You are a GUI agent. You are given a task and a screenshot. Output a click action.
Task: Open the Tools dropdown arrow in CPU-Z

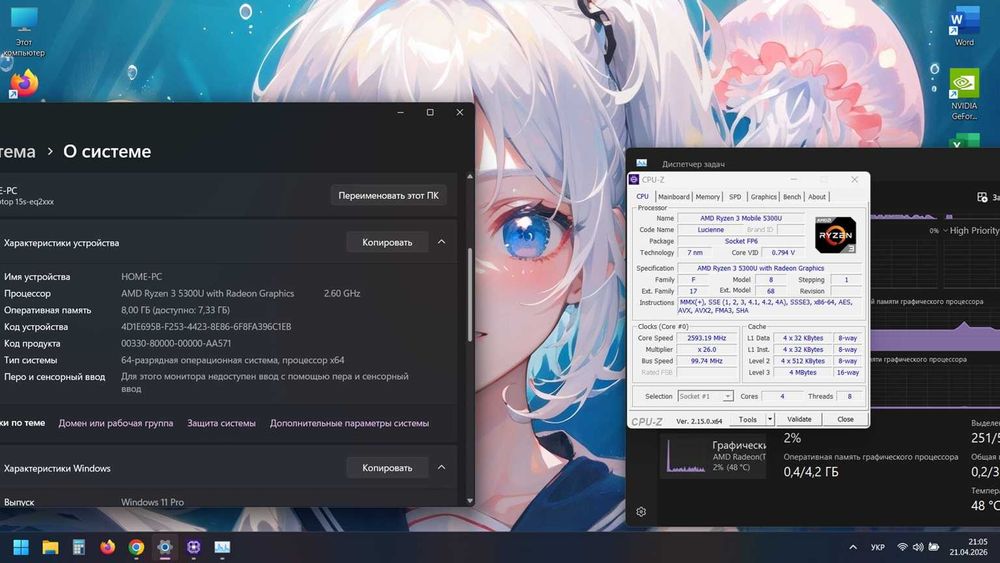click(770, 419)
